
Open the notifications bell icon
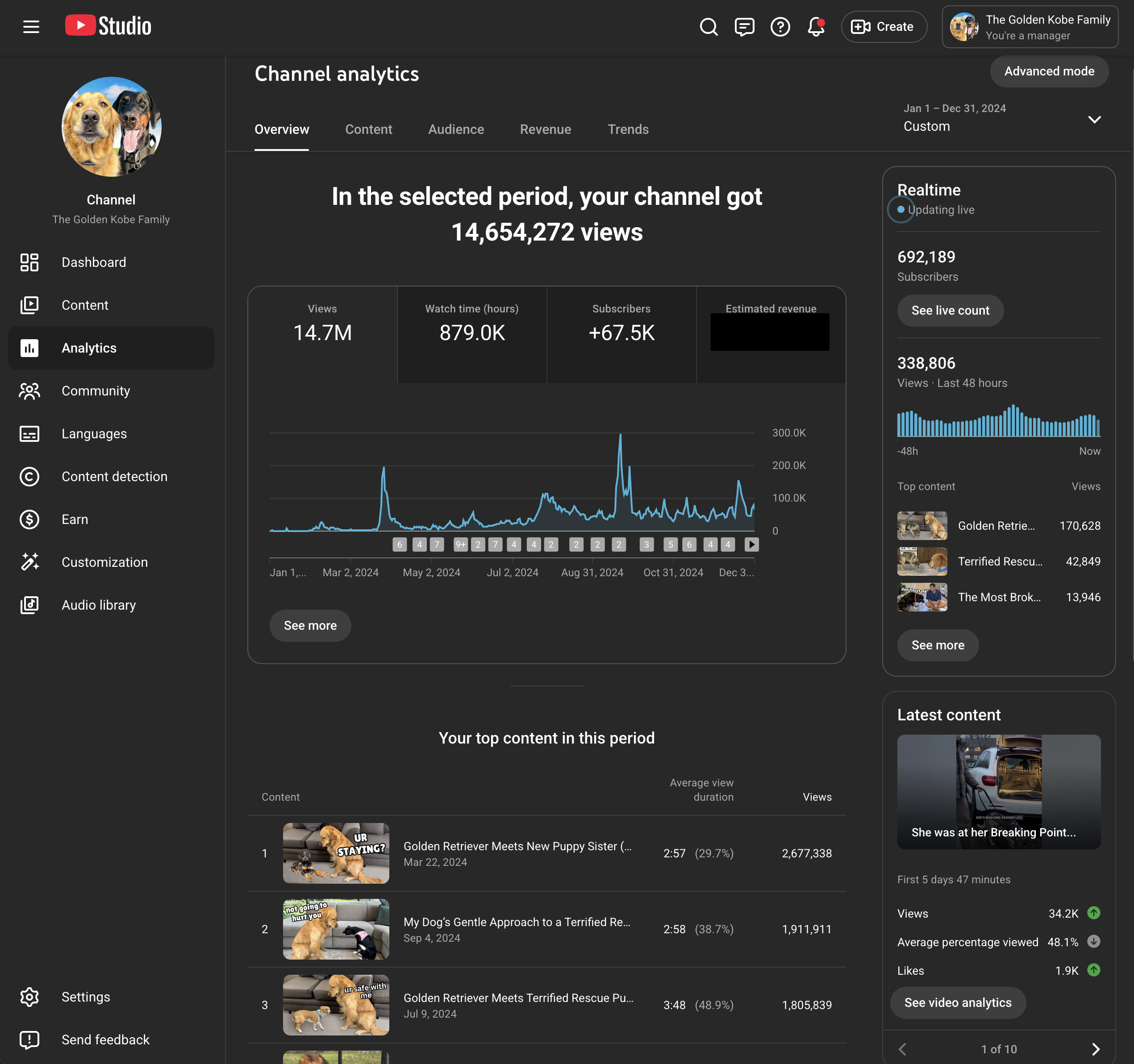coord(816,26)
